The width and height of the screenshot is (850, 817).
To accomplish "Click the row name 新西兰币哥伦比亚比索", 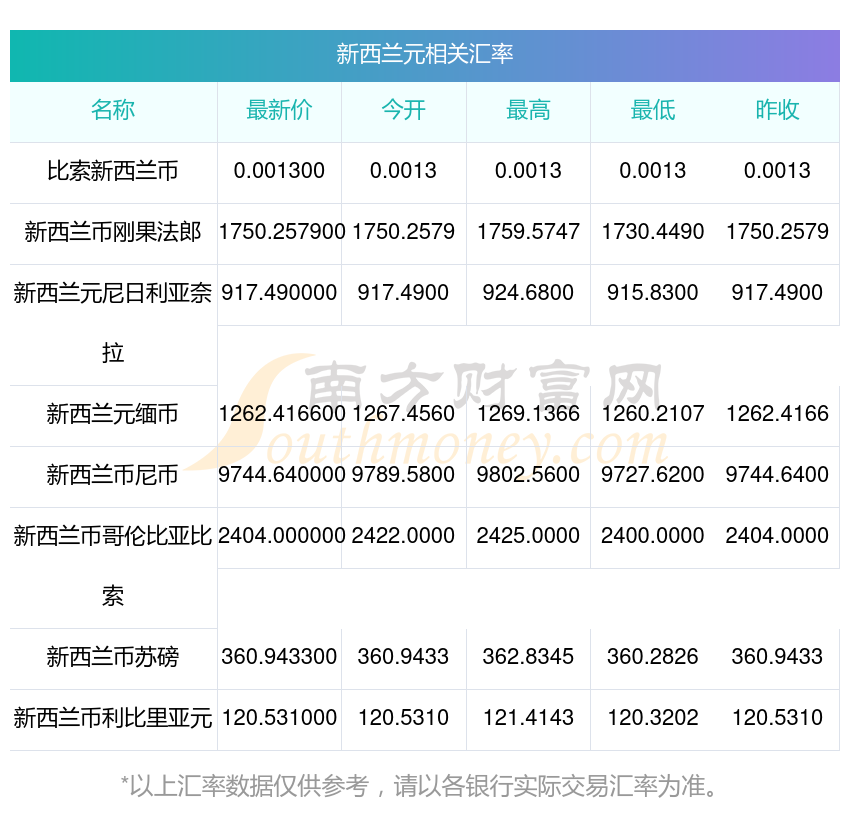I will coord(113,566).
